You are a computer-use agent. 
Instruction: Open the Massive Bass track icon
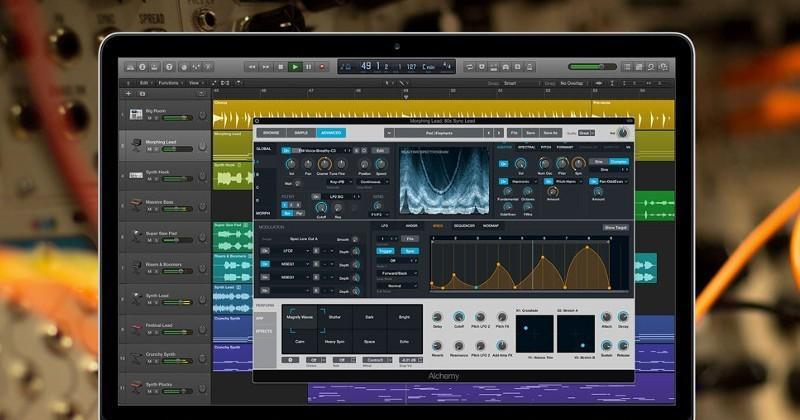point(136,205)
